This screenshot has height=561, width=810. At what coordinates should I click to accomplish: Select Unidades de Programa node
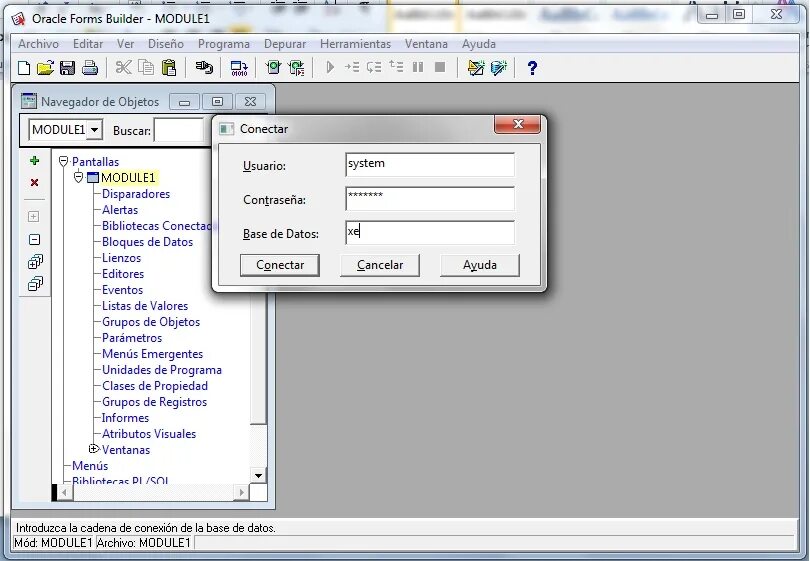click(x=162, y=370)
